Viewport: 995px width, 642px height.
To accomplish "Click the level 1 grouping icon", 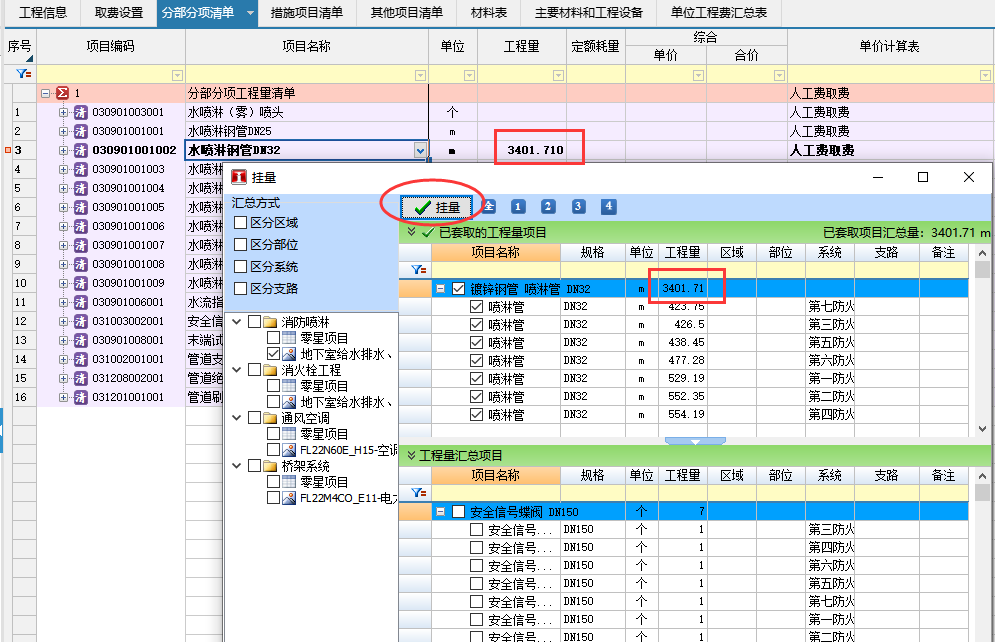I will pos(518,206).
